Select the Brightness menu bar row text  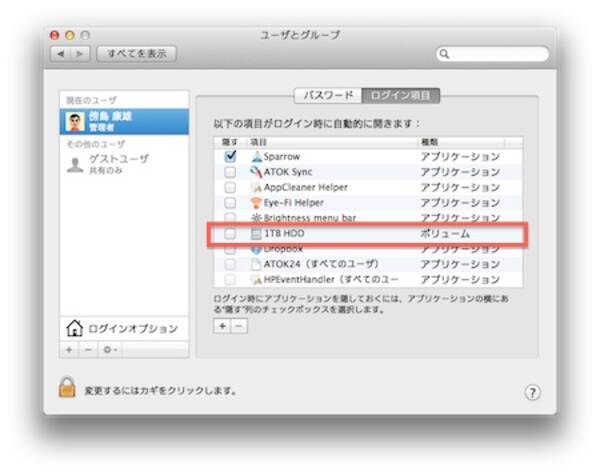(x=310, y=218)
